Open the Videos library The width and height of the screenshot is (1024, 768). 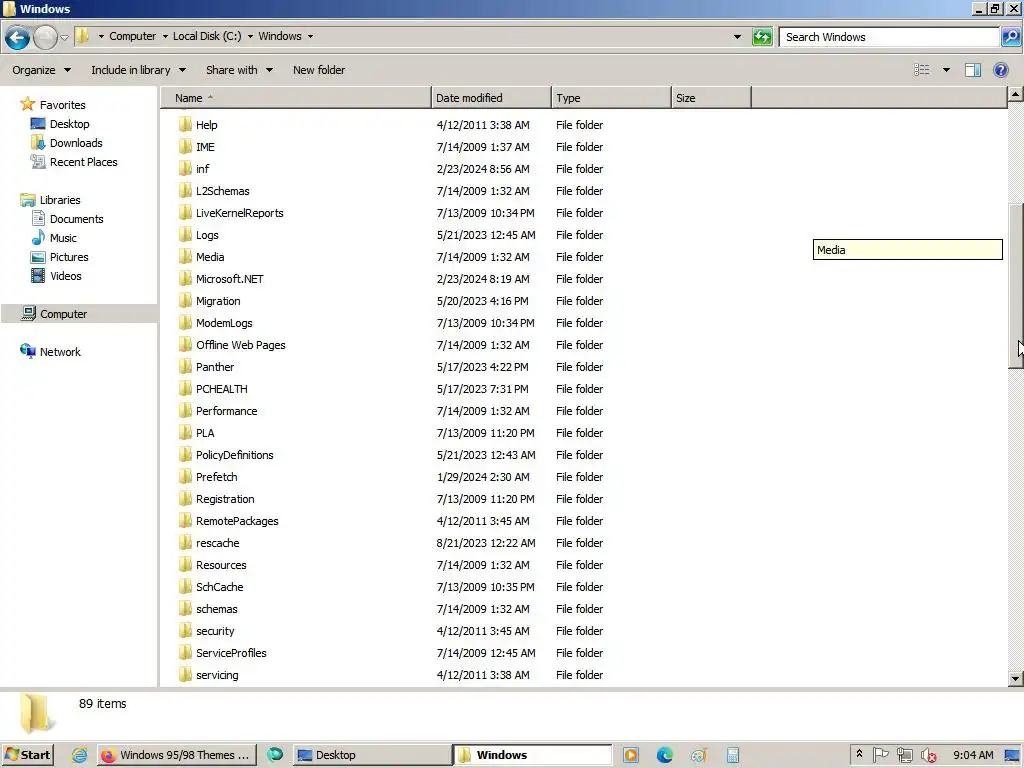(65, 276)
